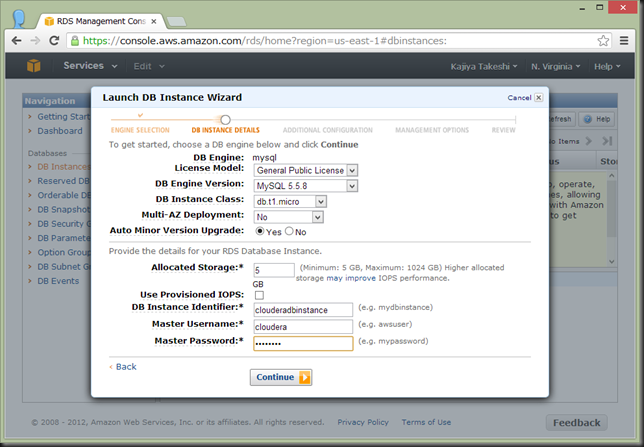644x447 pixels.
Task: Close the wizard with X icon
Action: click(538, 97)
